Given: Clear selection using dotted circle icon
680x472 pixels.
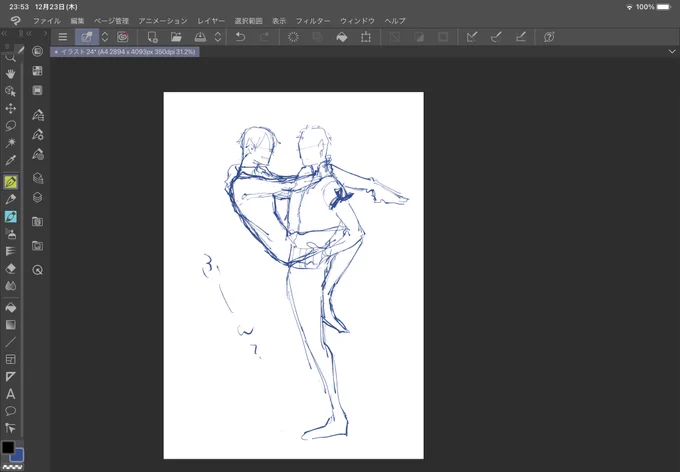Looking at the screenshot, I should pos(293,37).
